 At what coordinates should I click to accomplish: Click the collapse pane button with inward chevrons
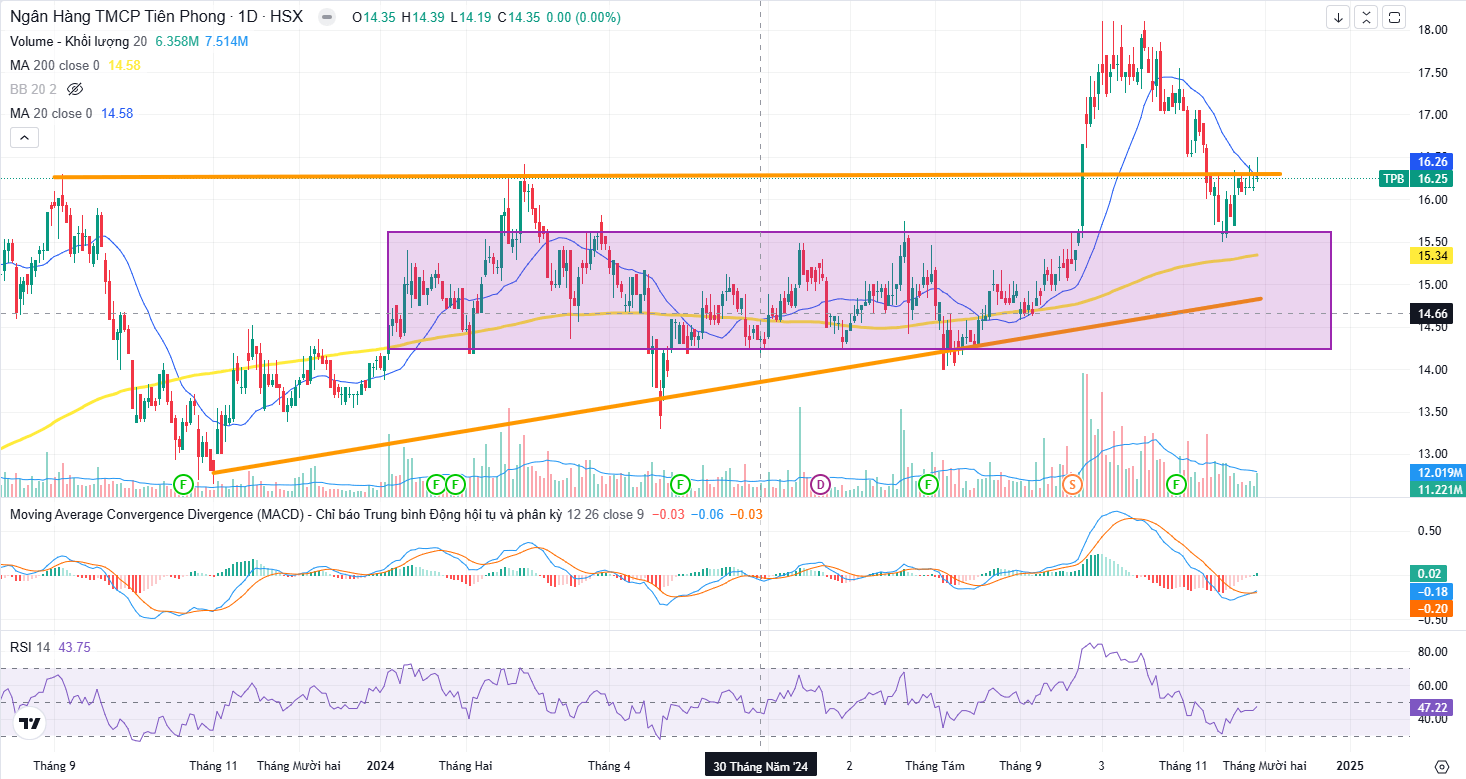[x=1366, y=17]
